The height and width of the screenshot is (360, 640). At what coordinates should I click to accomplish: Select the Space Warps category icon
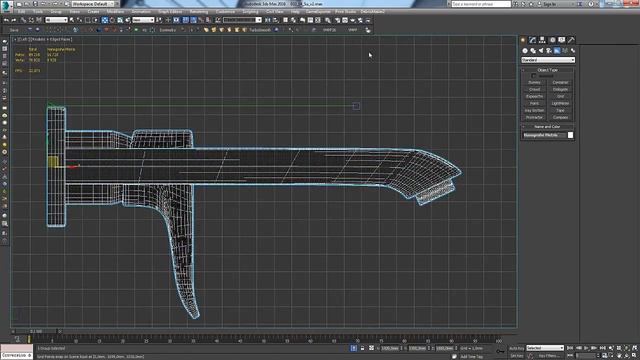[565, 51]
